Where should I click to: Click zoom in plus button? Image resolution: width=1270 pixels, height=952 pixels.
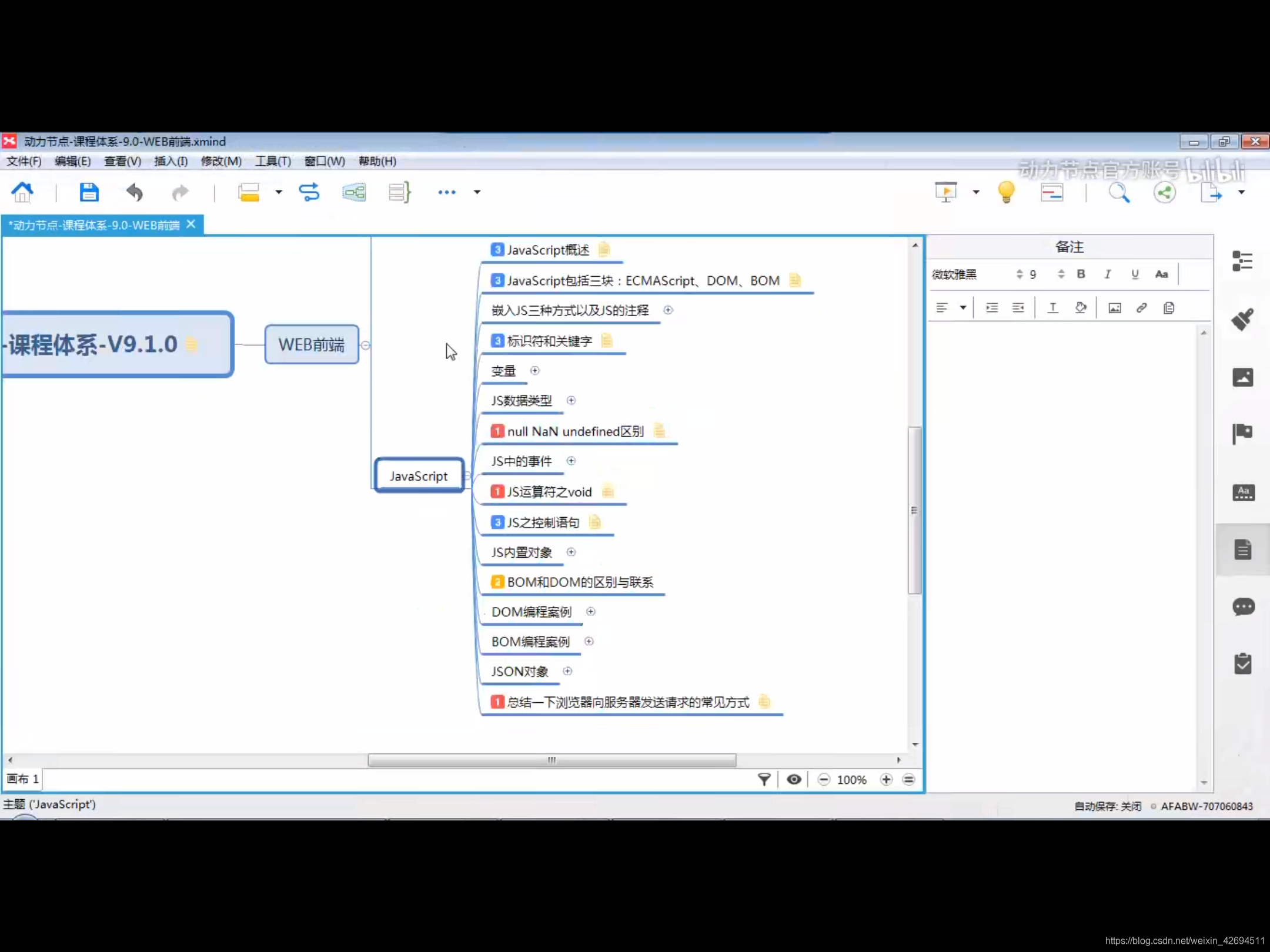(886, 779)
